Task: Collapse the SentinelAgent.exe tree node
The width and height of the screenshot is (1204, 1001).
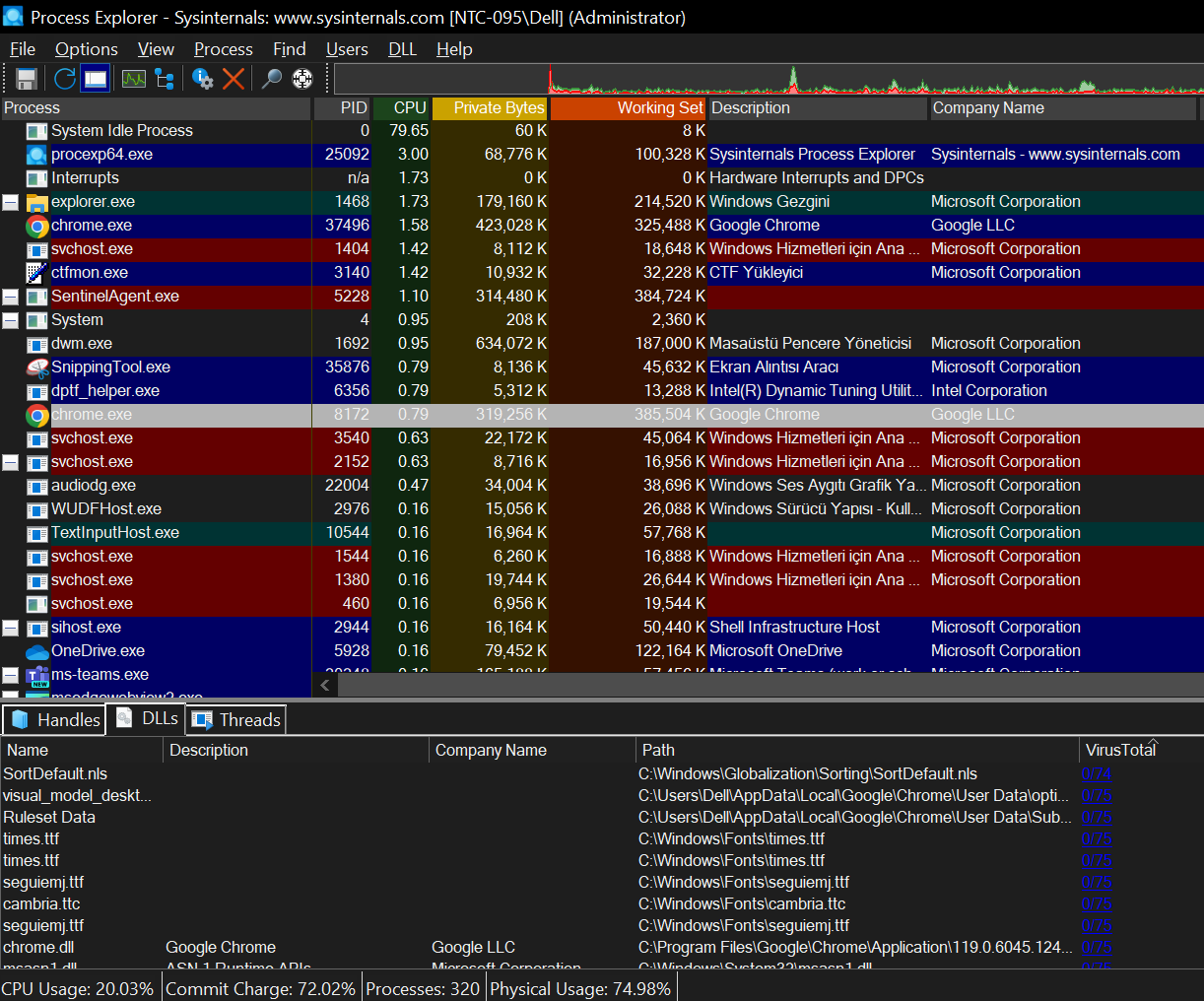Action: pyautogui.click(x=11, y=297)
